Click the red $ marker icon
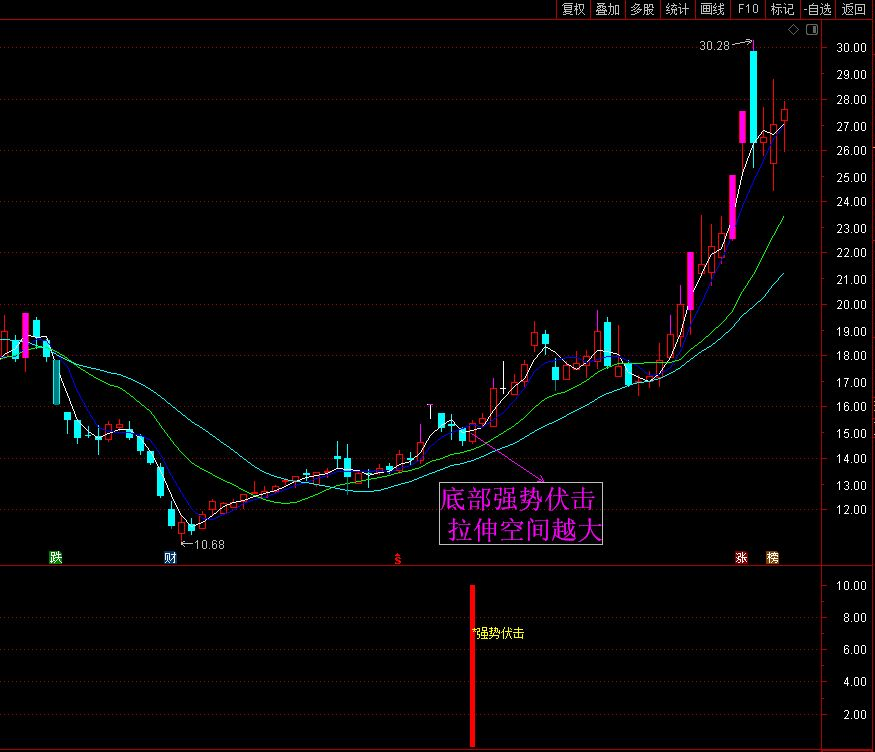Screen dimensions: 875x752 click(x=397, y=558)
